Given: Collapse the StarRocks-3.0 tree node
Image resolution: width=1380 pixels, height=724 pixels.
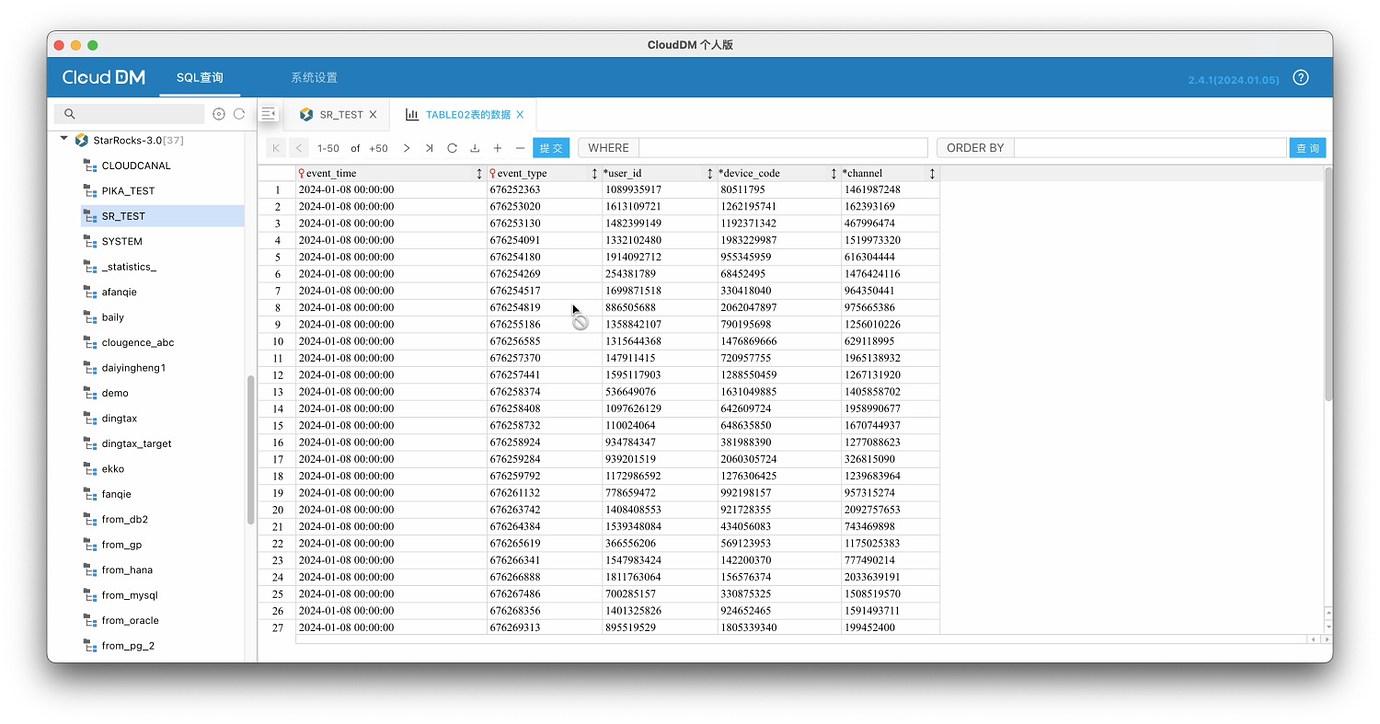Looking at the screenshot, I should coord(64,140).
